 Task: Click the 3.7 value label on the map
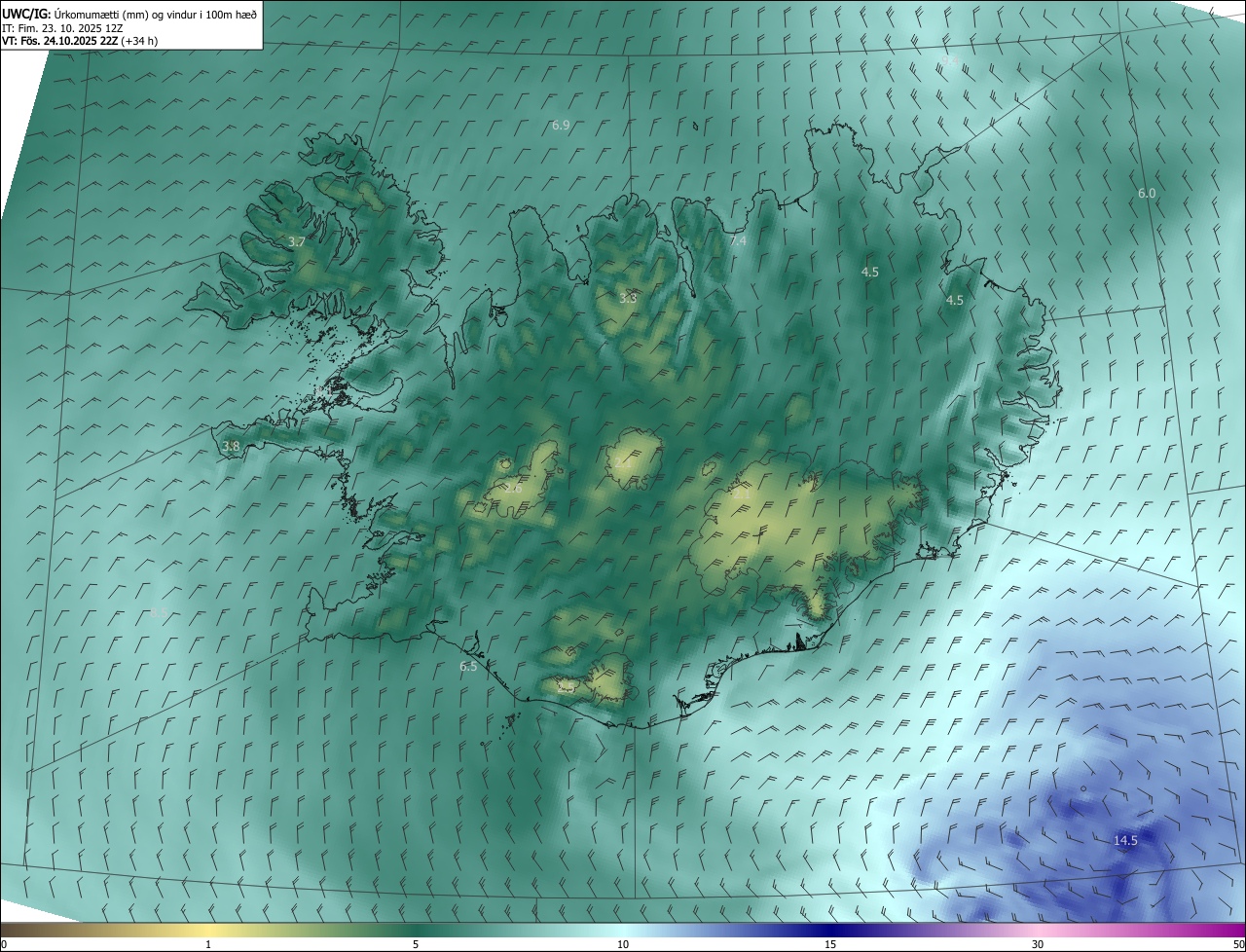(297, 241)
